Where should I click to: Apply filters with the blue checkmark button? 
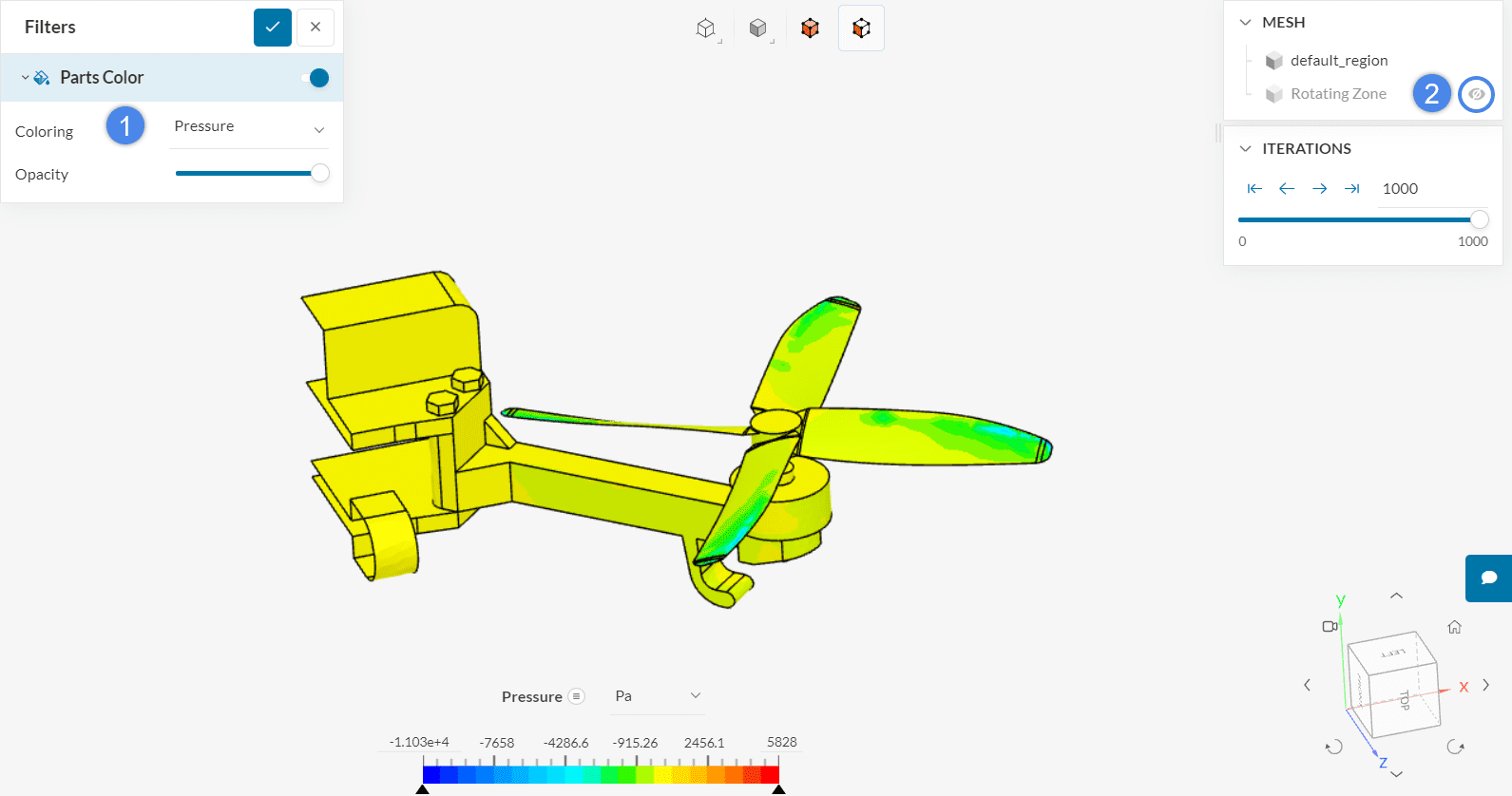coord(273,27)
